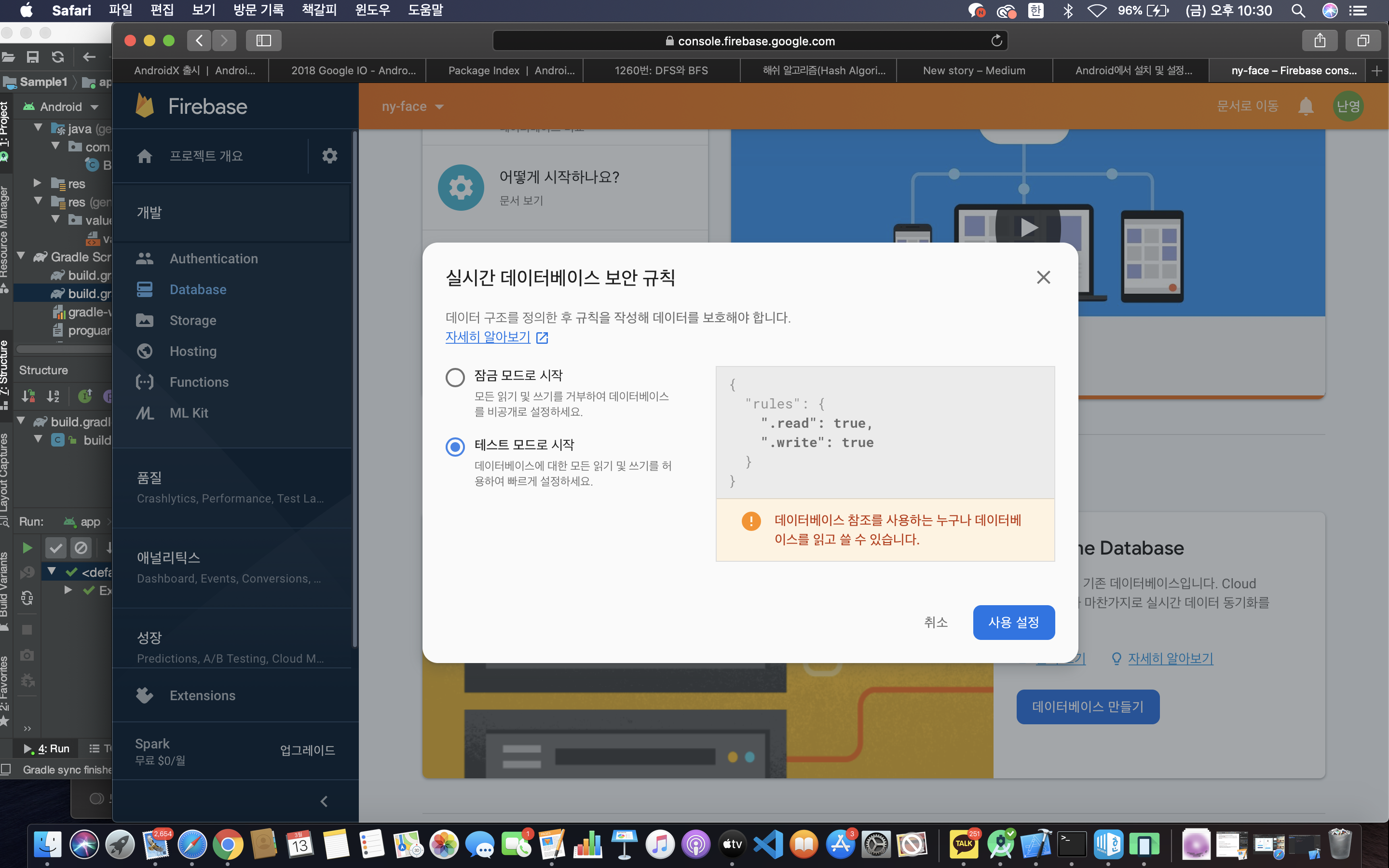Open the Hosting globe icon
Image resolution: width=1389 pixels, height=868 pixels.
(145, 351)
